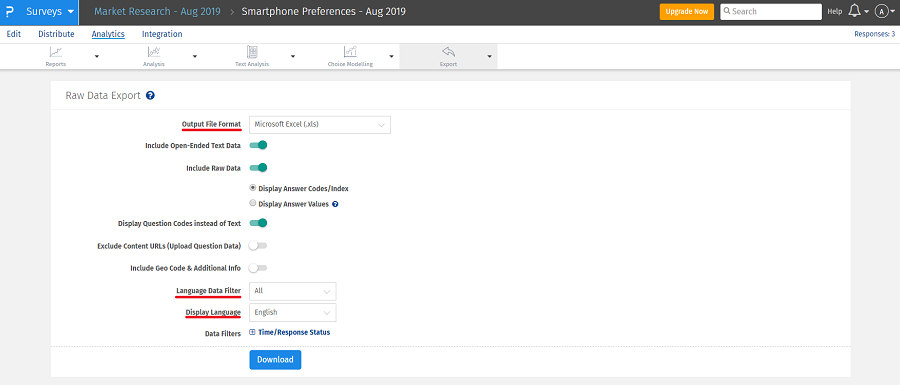Open the Surveys product dropdown
900x385 pixels.
click(x=50, y=11)
